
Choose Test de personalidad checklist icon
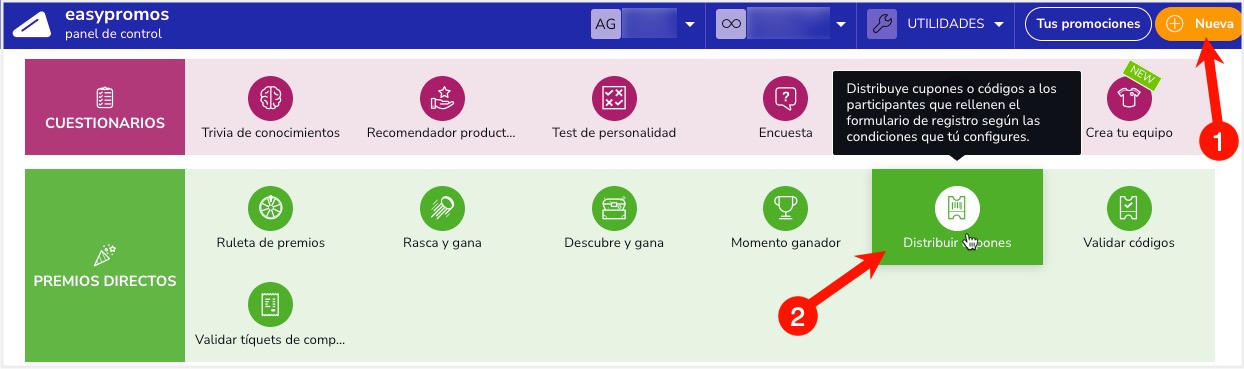[614, 98]
